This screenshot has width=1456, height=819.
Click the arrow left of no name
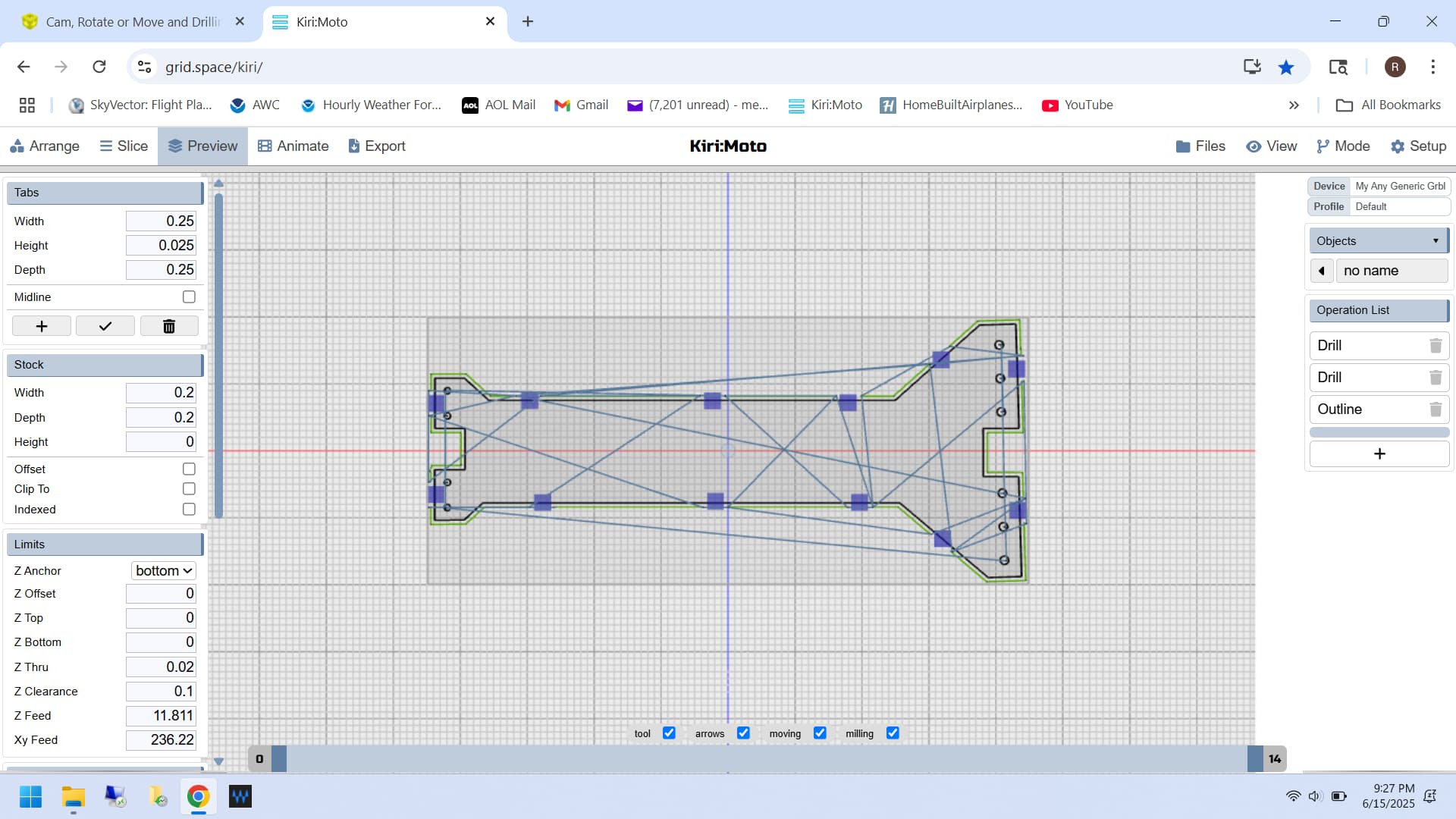pyautogui.click(x=1322, y=271)
